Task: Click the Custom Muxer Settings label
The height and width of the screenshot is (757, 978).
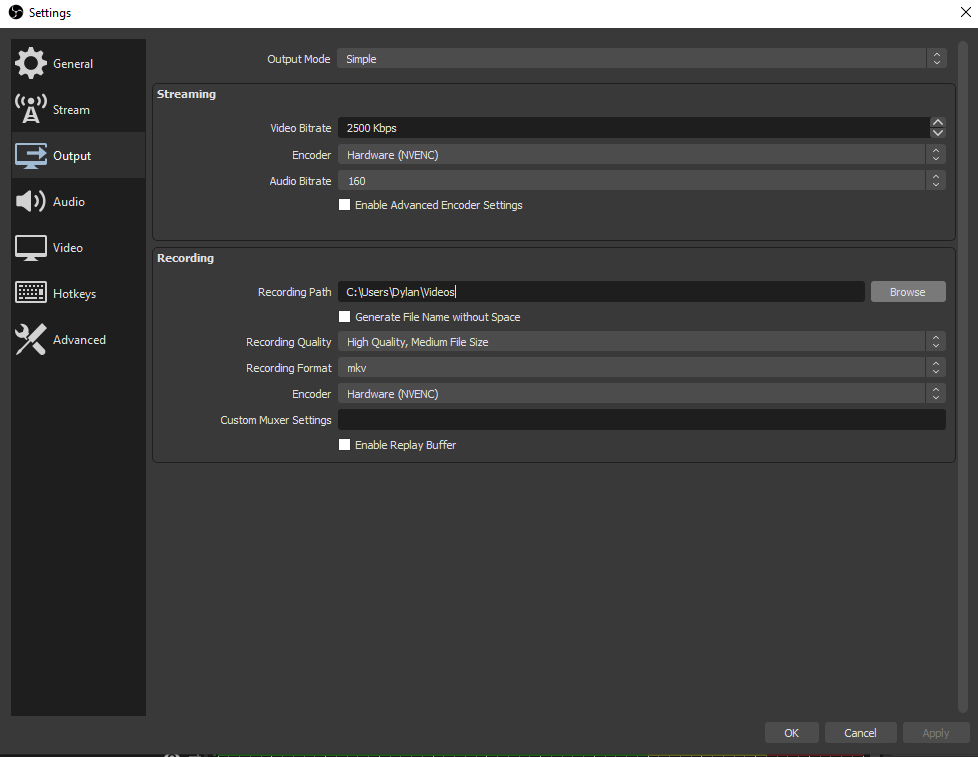Action: pos(276,420)
